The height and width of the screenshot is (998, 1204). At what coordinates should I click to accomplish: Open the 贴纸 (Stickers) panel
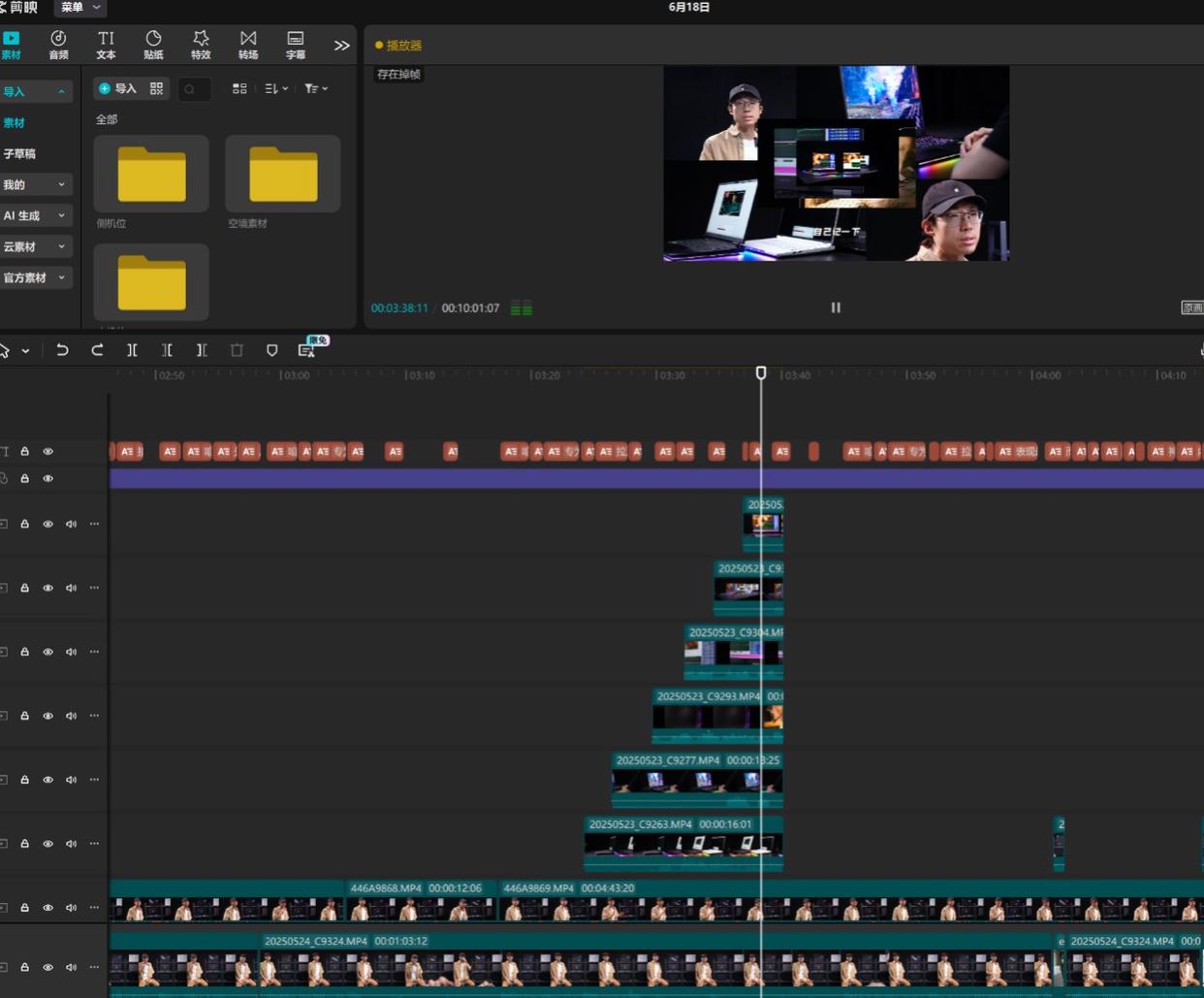click(153, 45)
